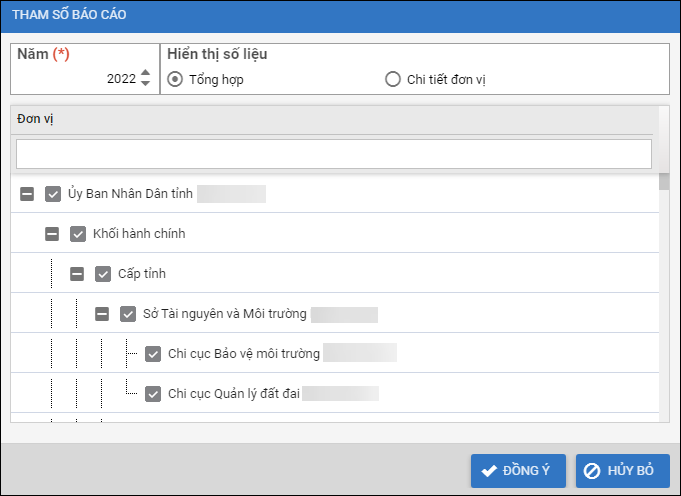The image size is (681, 496).
Task: Uncheck the Cấp tỉnh checkbox
Action: pos(103,274)
